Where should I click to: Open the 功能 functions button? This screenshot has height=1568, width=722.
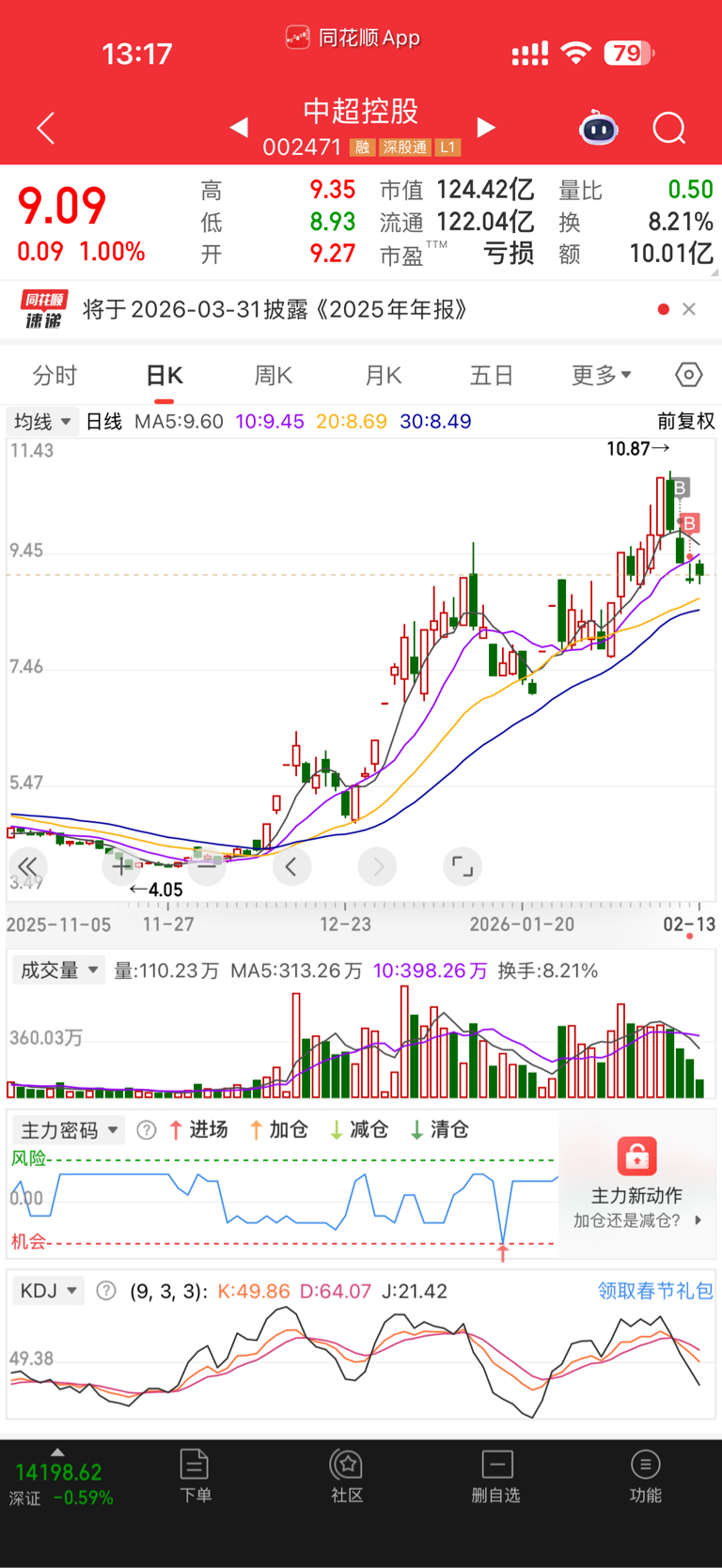coord(645,1475)
